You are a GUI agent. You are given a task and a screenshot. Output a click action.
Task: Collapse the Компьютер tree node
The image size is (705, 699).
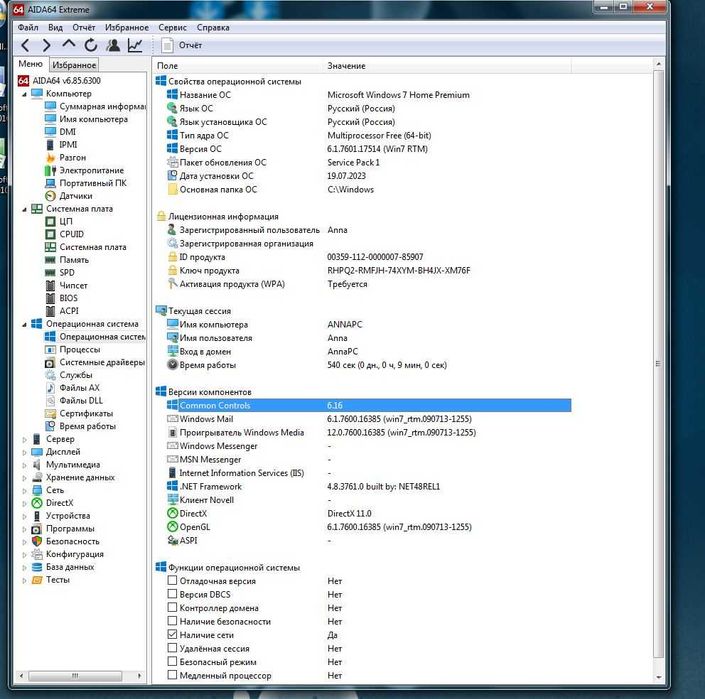[24, 94]
